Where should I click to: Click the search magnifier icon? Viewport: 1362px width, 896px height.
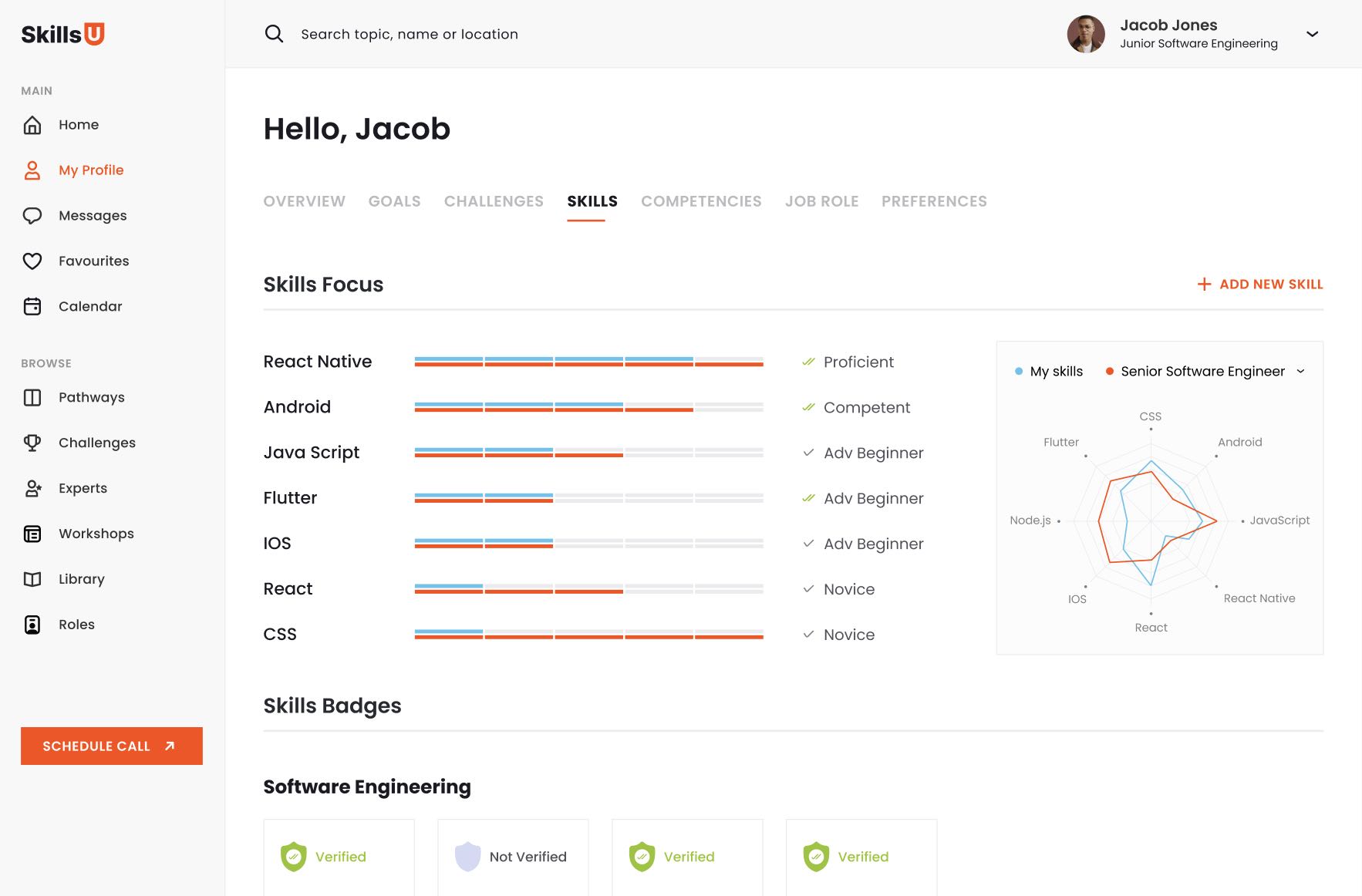tap(274, 34)
